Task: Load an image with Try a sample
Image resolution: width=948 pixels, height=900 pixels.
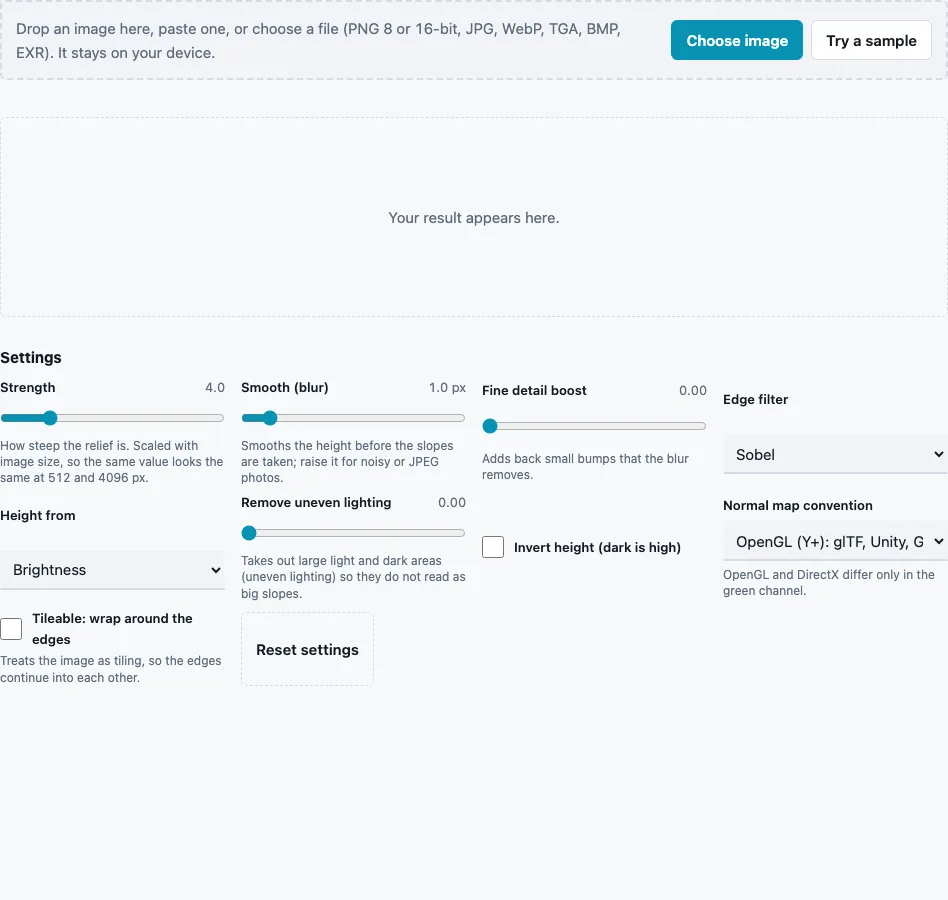Action: click(871, 40)
